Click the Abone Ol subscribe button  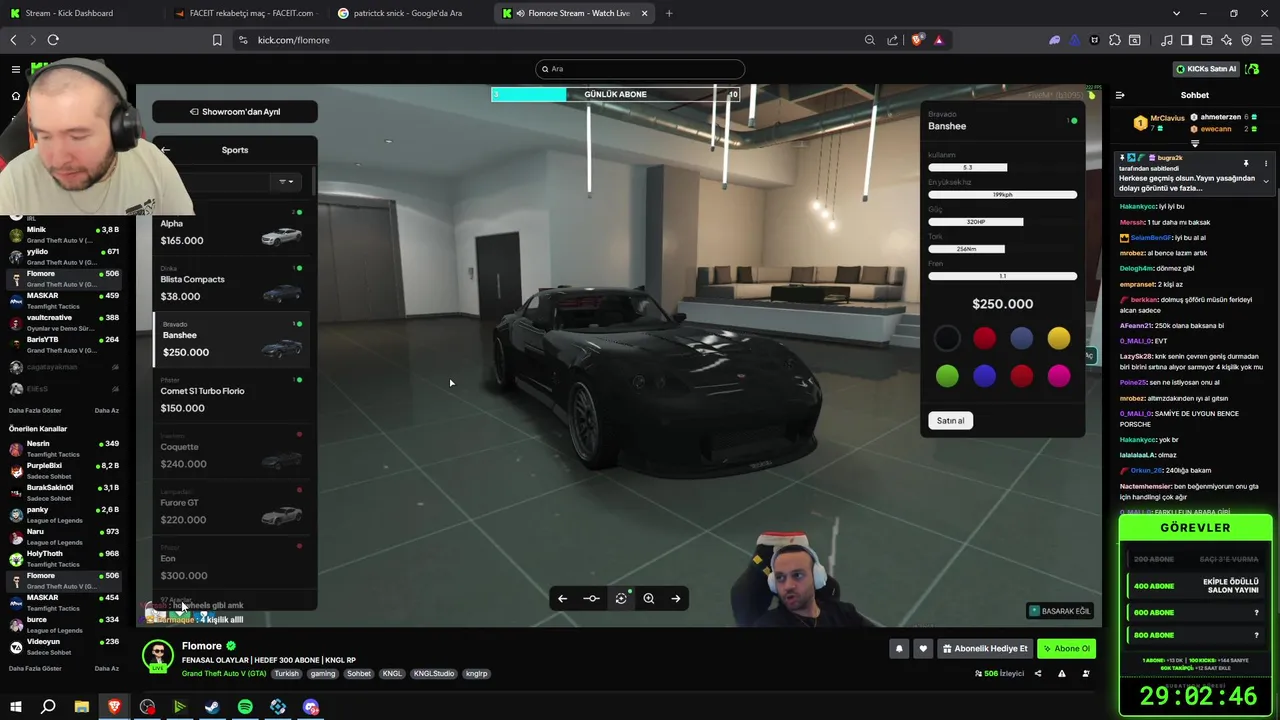coord(1066,648)
